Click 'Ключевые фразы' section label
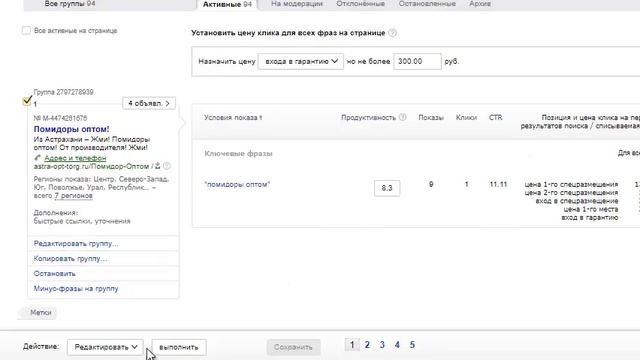 coord(238,153)
